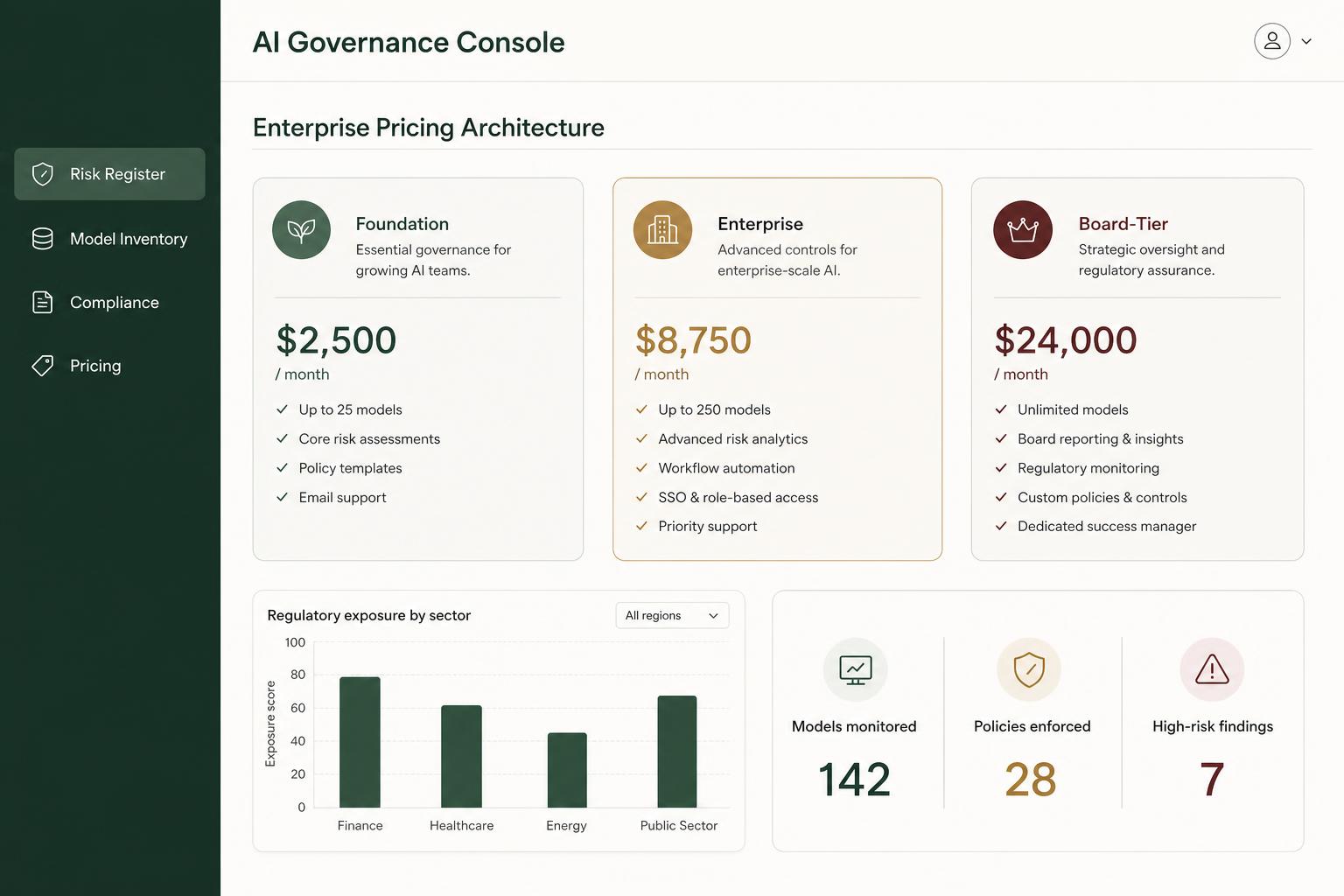Screen dimensions: 1344x896
Task: Select the Enterprise plan title
Action: point(760,224)
